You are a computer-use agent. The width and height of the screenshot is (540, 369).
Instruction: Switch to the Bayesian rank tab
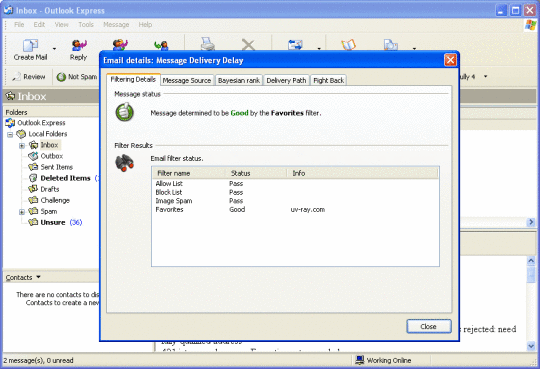(239, 80)
